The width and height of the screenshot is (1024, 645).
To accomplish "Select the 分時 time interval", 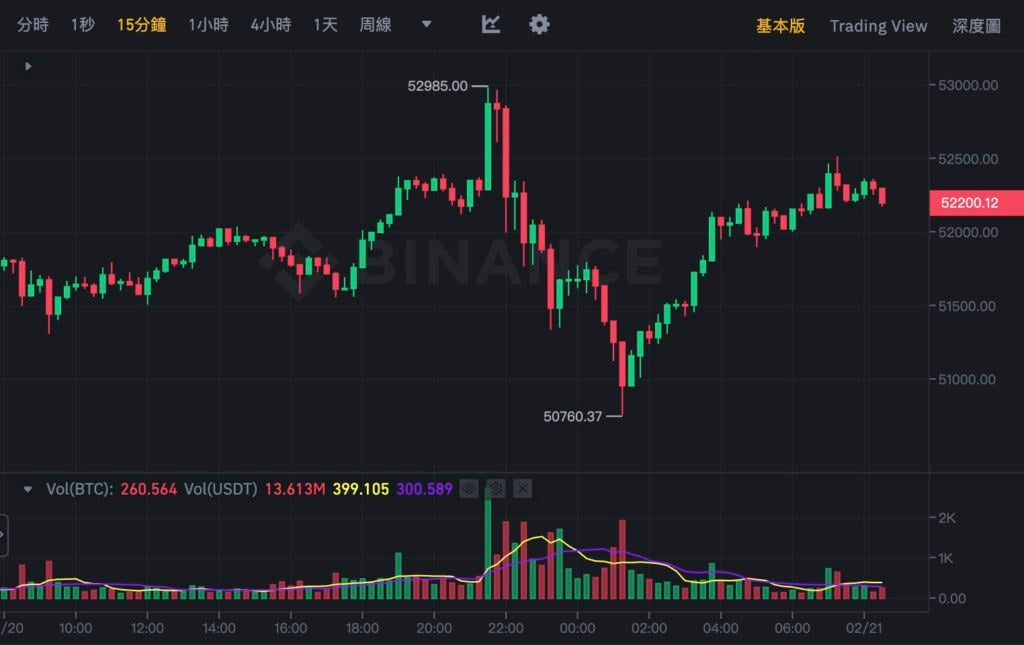I will [x=33, y=25].
